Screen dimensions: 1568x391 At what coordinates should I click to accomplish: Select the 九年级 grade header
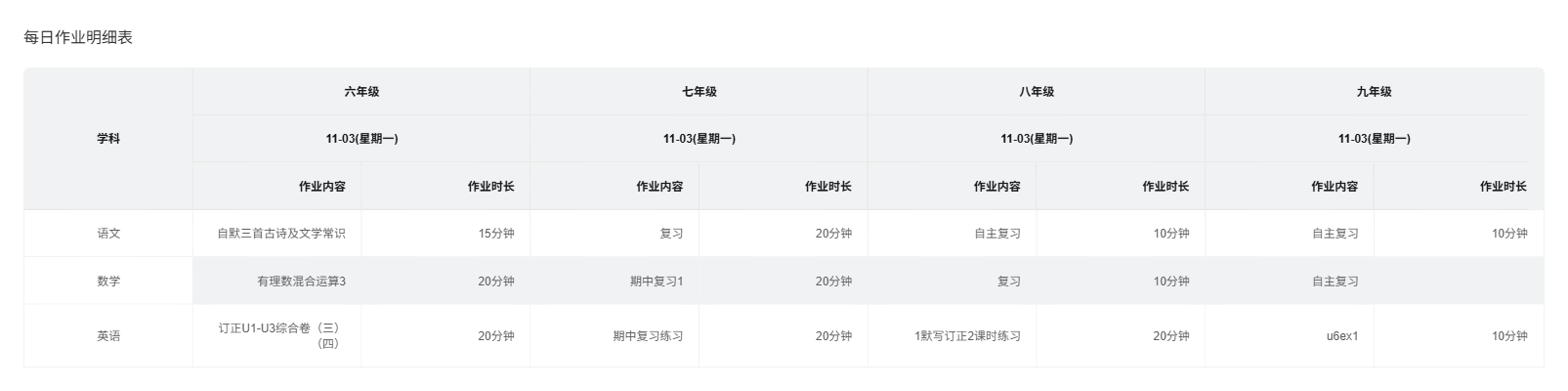[1374, 92]
